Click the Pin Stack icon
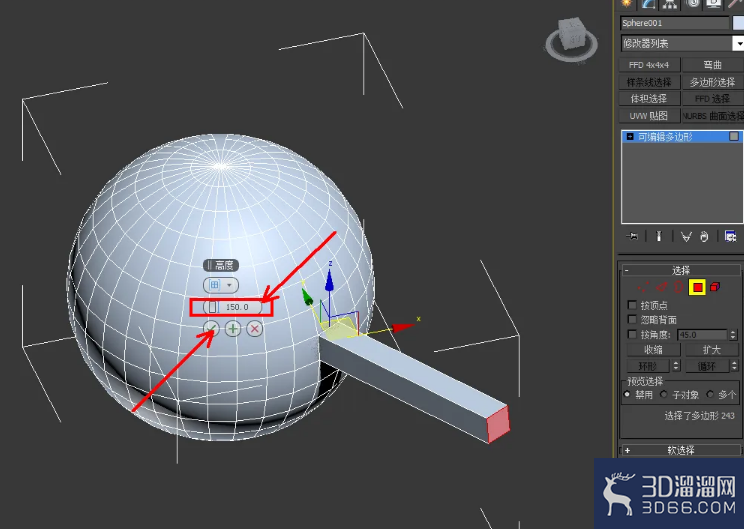Viewport: 744px width, 529px height. [633, 236]
